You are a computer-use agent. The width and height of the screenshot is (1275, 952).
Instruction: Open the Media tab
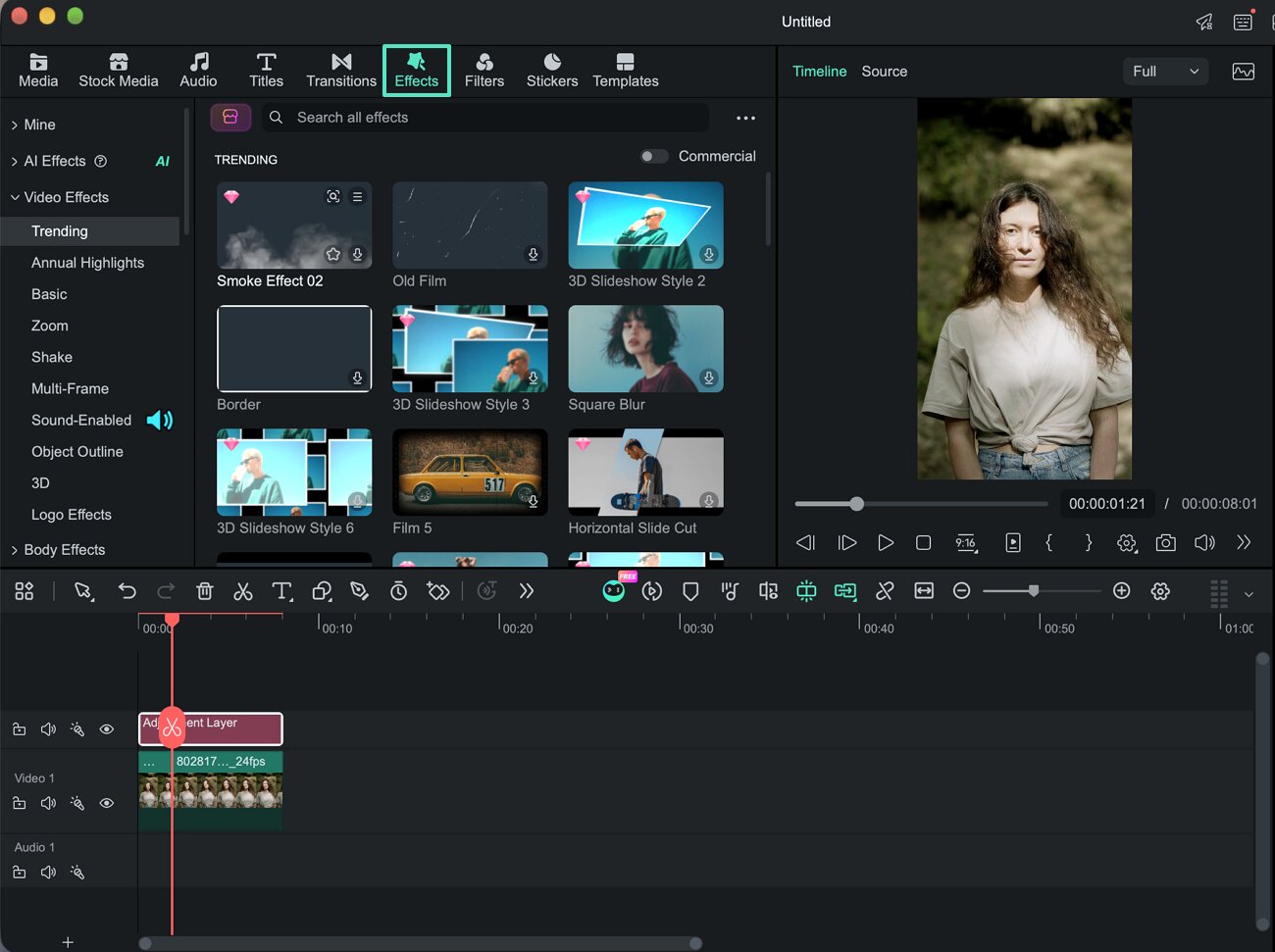38,71
